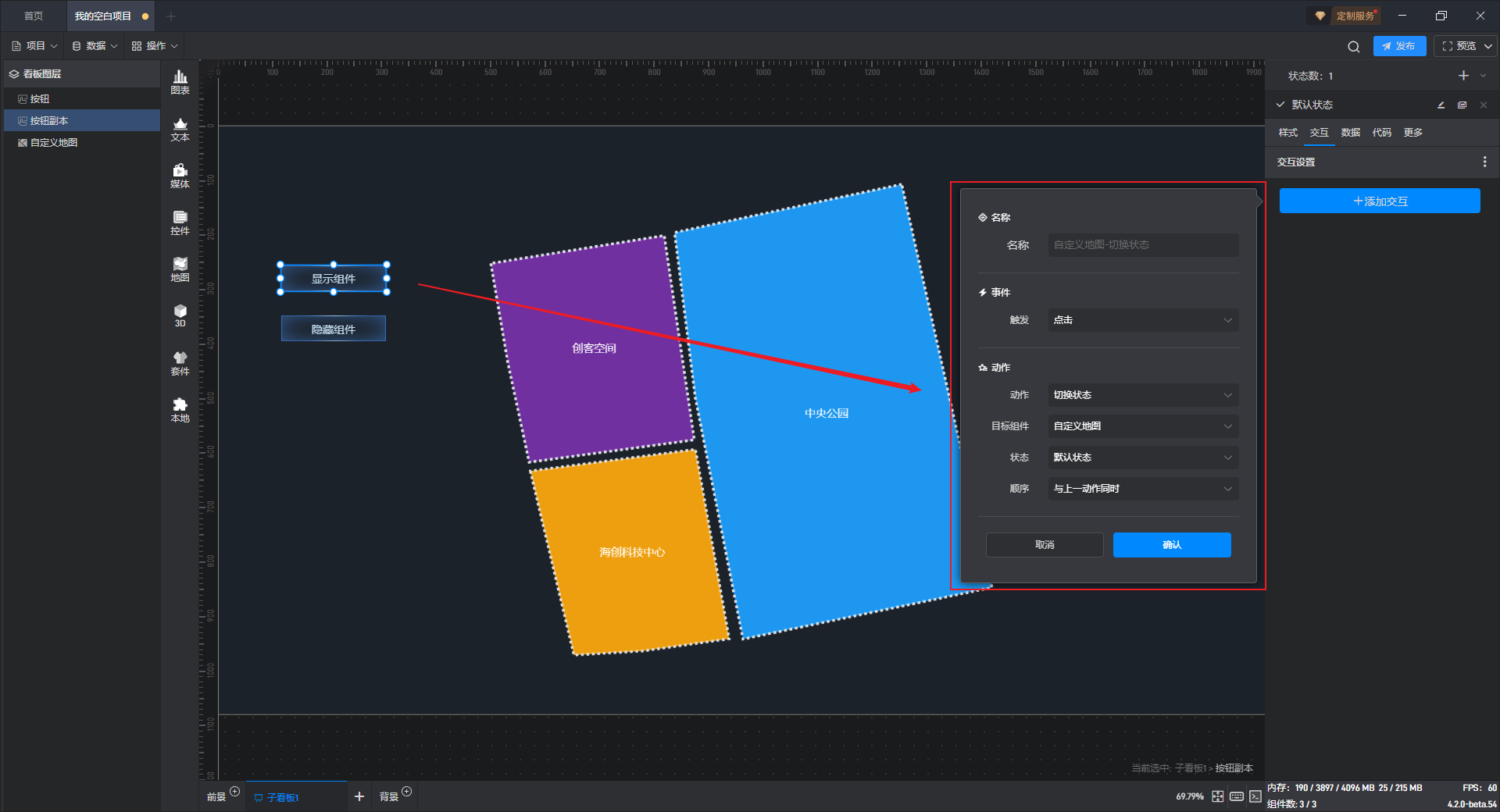The width and height of the screenshot is (1500, 812).
Task: Open the 地图 map components panel
Action: [x=180, y=269]
